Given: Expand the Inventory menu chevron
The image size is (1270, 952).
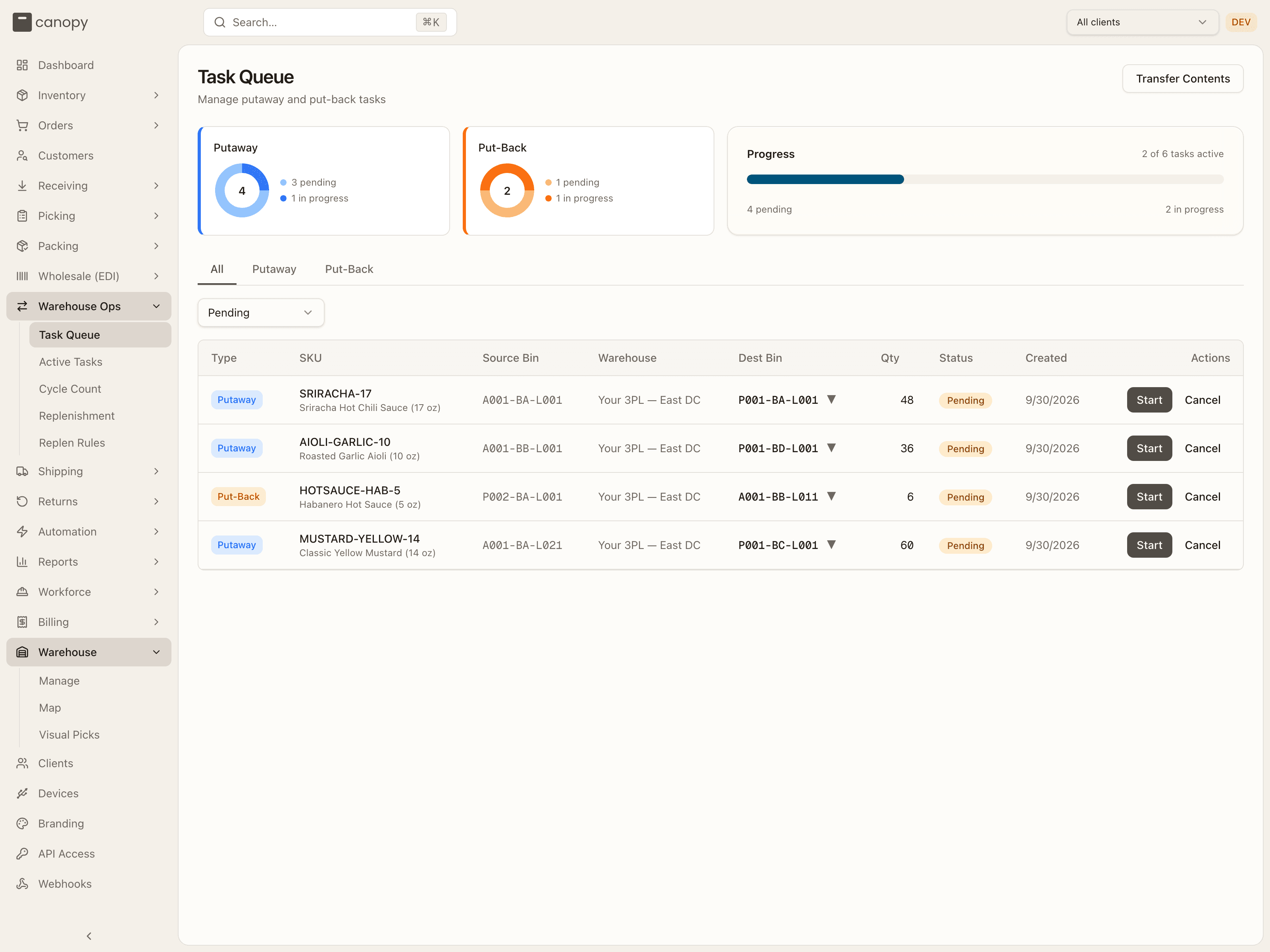Looking at the screenshot, I should [x=156, y=95].
